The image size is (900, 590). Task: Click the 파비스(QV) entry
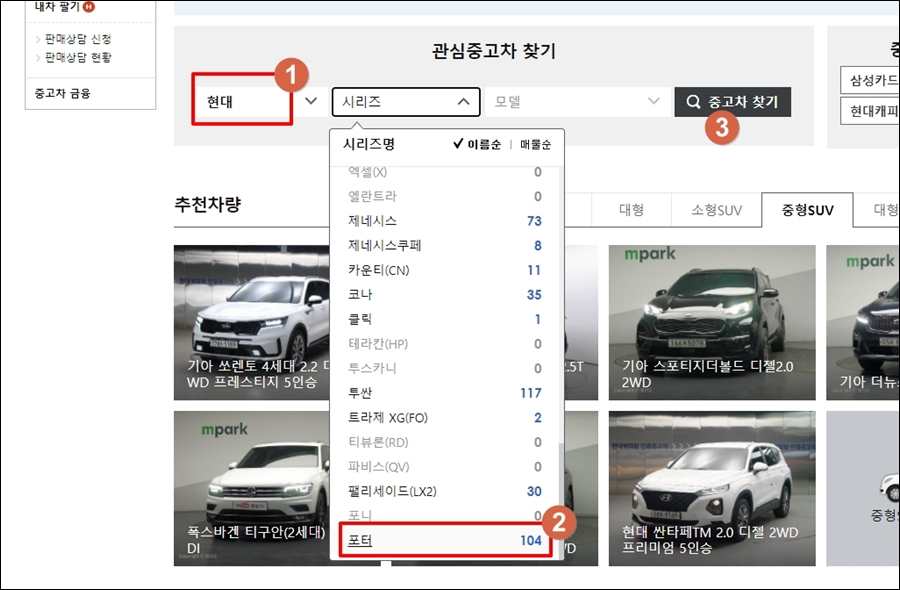(444, 467)
